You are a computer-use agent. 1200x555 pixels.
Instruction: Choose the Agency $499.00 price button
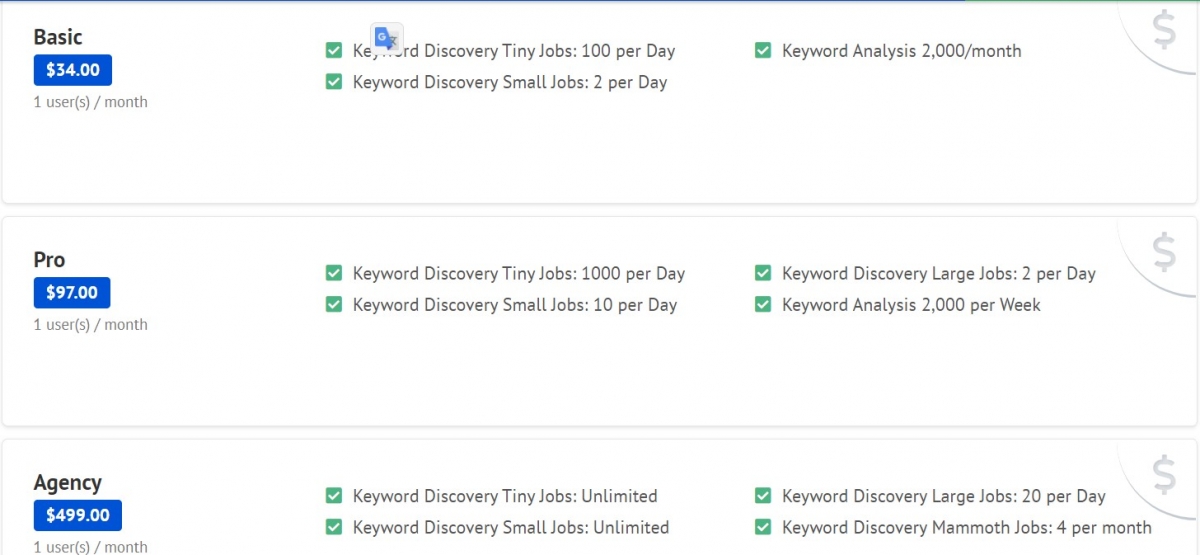pos(78,516)
